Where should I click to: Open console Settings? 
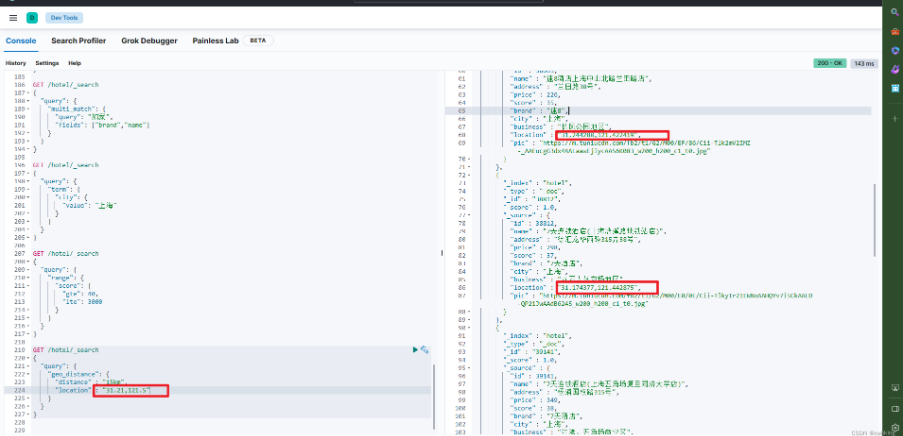point(47,63)
